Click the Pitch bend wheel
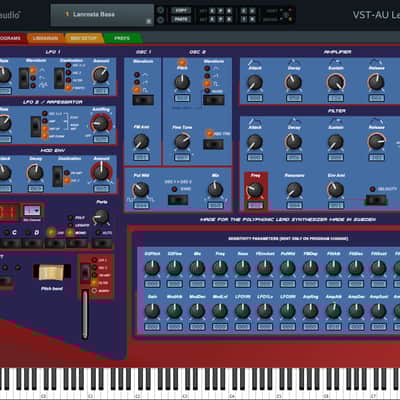Image resolution: width=400 pixels, height=400 pixels. [52, 272]
